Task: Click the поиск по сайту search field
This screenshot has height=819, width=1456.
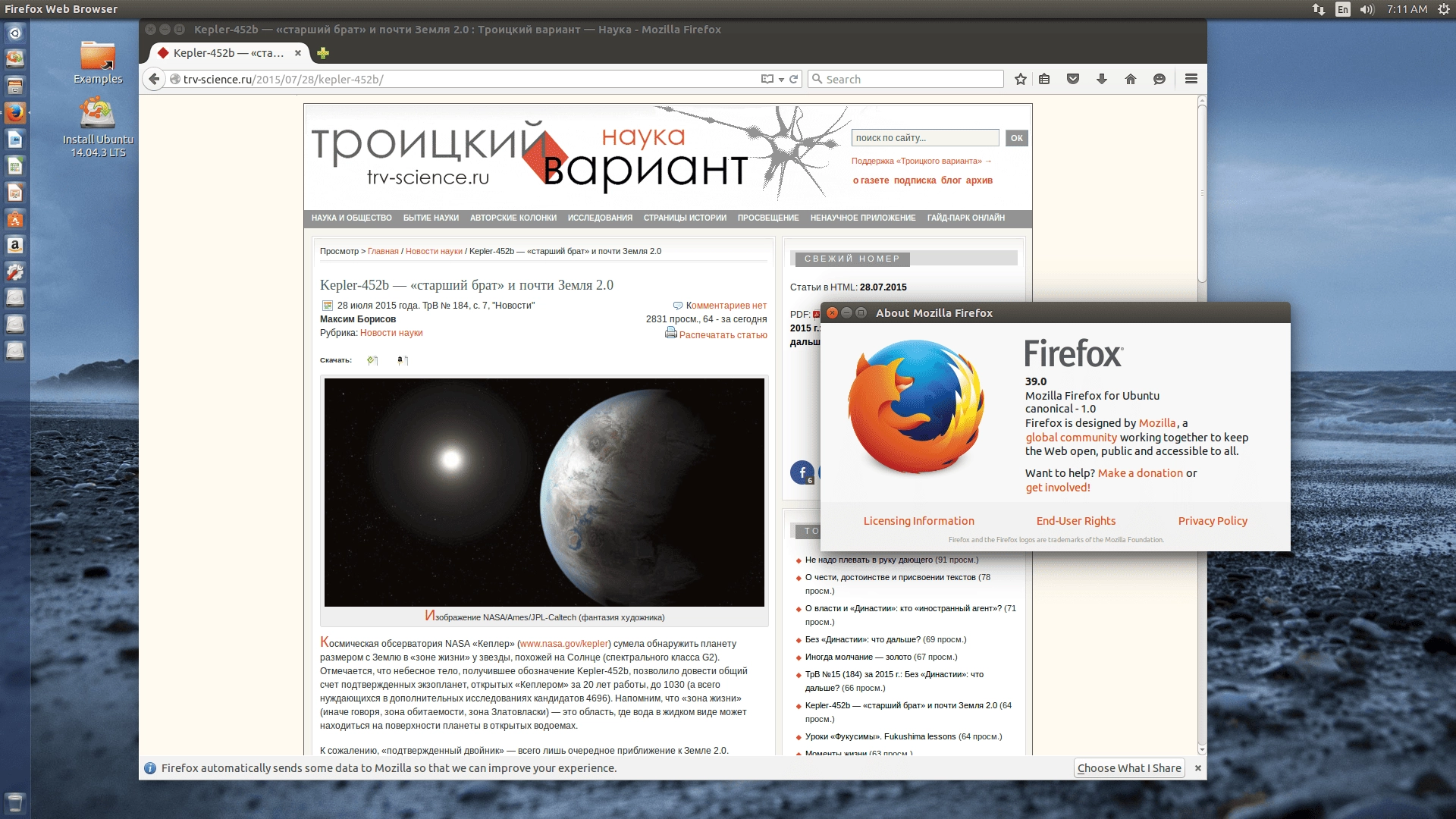Action: 925,138
